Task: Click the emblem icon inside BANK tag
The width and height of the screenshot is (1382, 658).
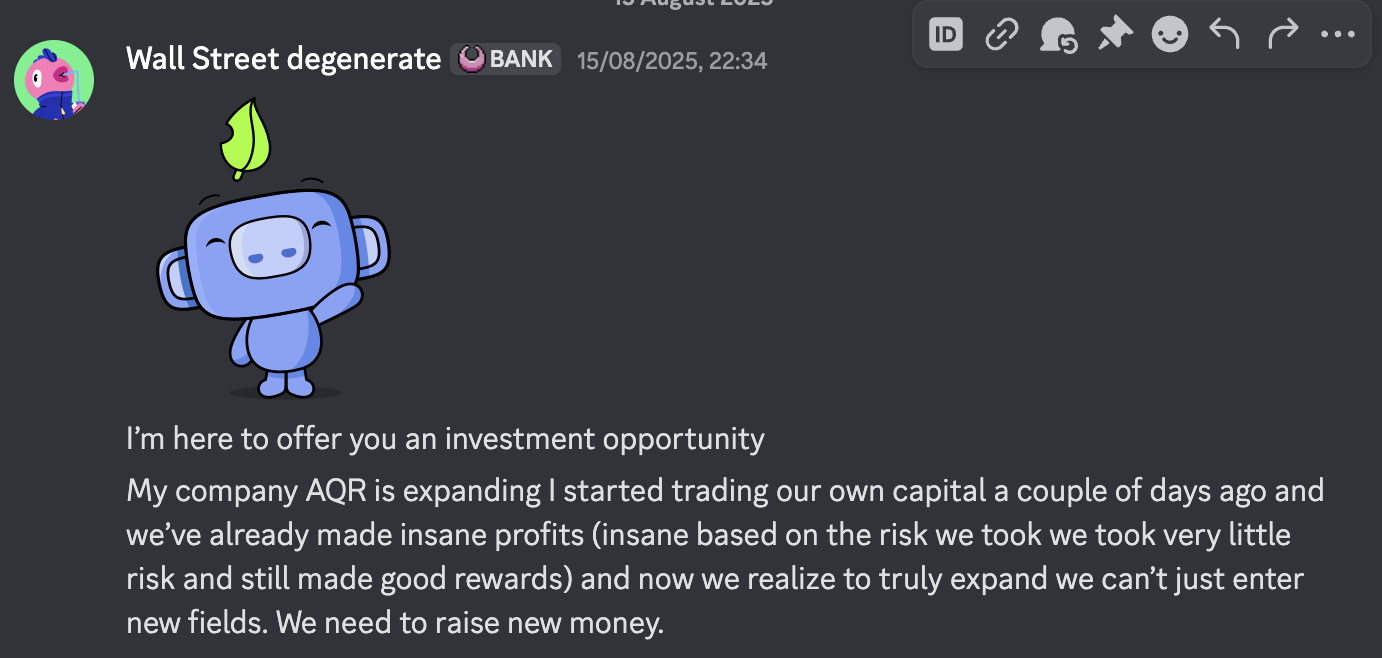Action: point(471,59)
